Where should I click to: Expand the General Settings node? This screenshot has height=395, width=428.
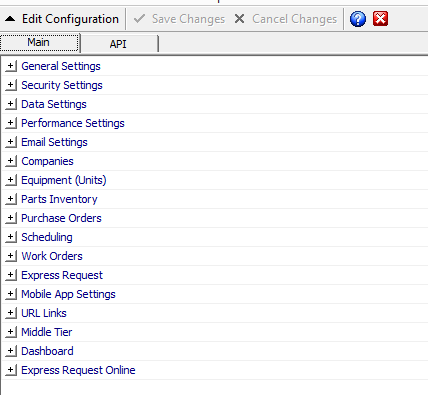(11, 66)
